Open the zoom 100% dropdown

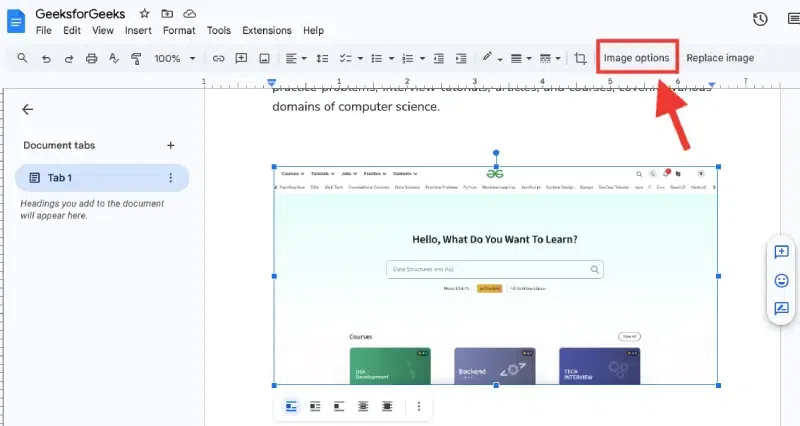click(174, 59)
